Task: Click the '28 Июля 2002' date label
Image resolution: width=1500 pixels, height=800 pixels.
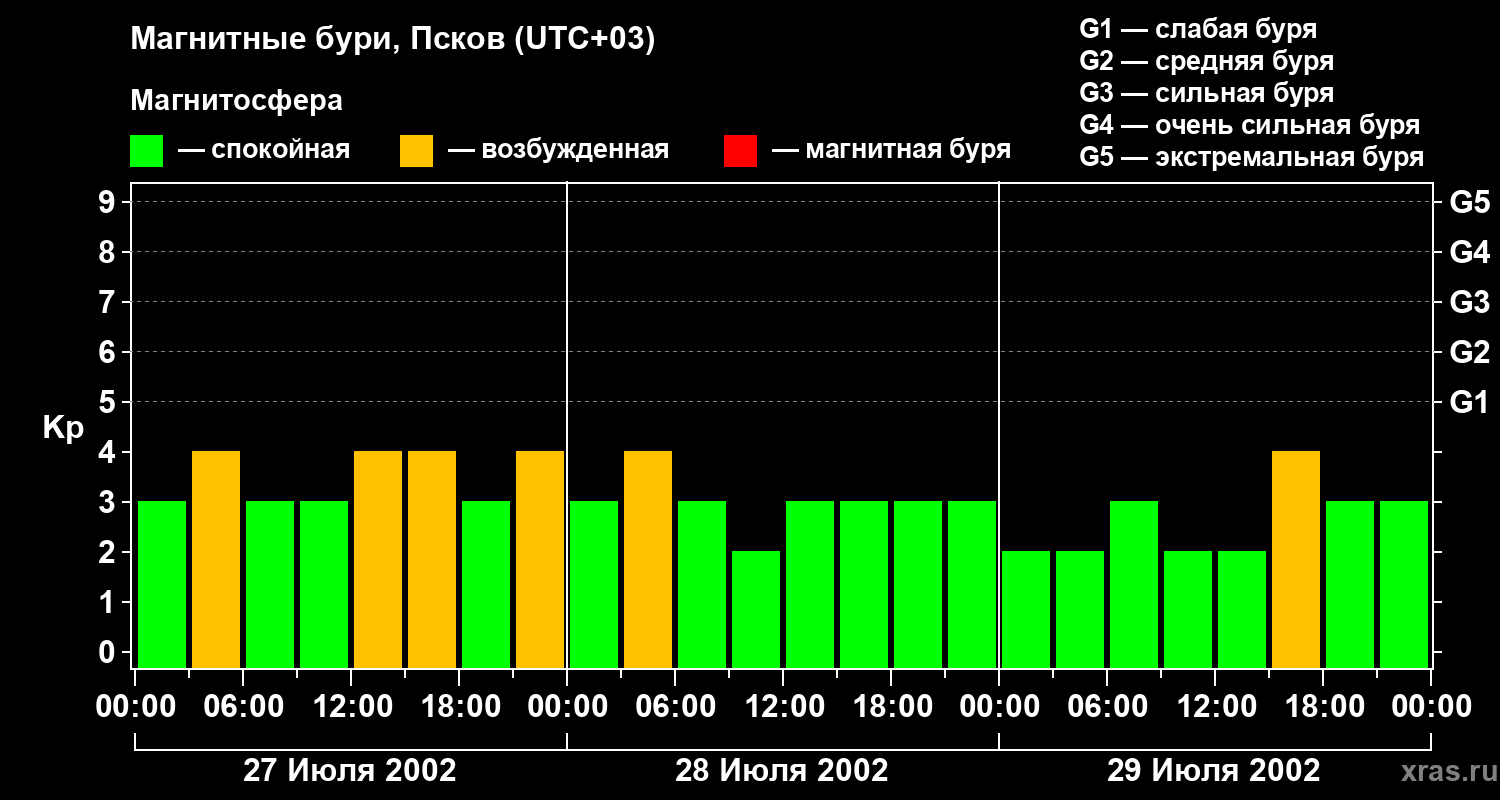Action: pos(782,771)
